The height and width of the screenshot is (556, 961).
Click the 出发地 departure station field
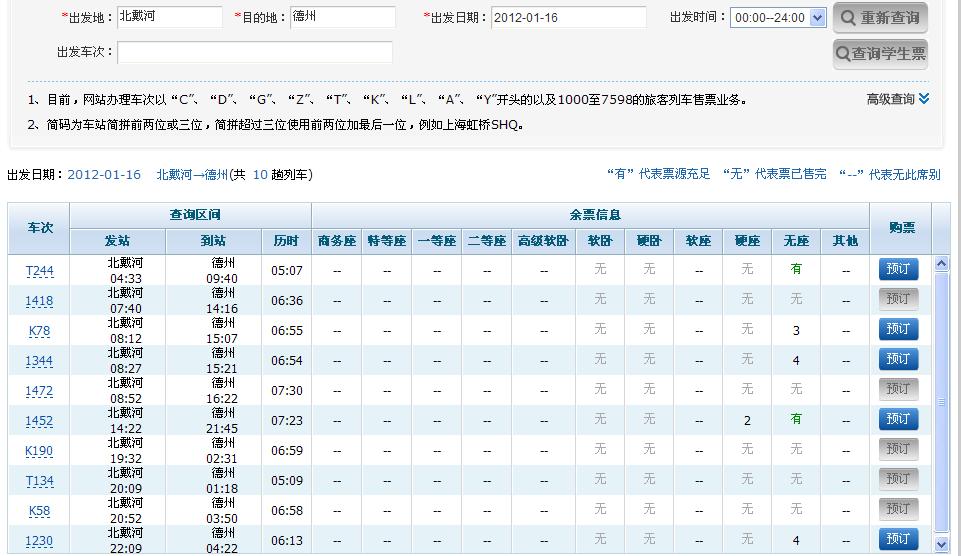click(169, 17)
